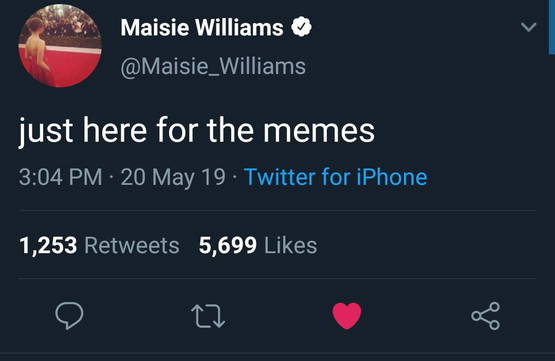Expand the tweet options chevron

coord(528,27)
